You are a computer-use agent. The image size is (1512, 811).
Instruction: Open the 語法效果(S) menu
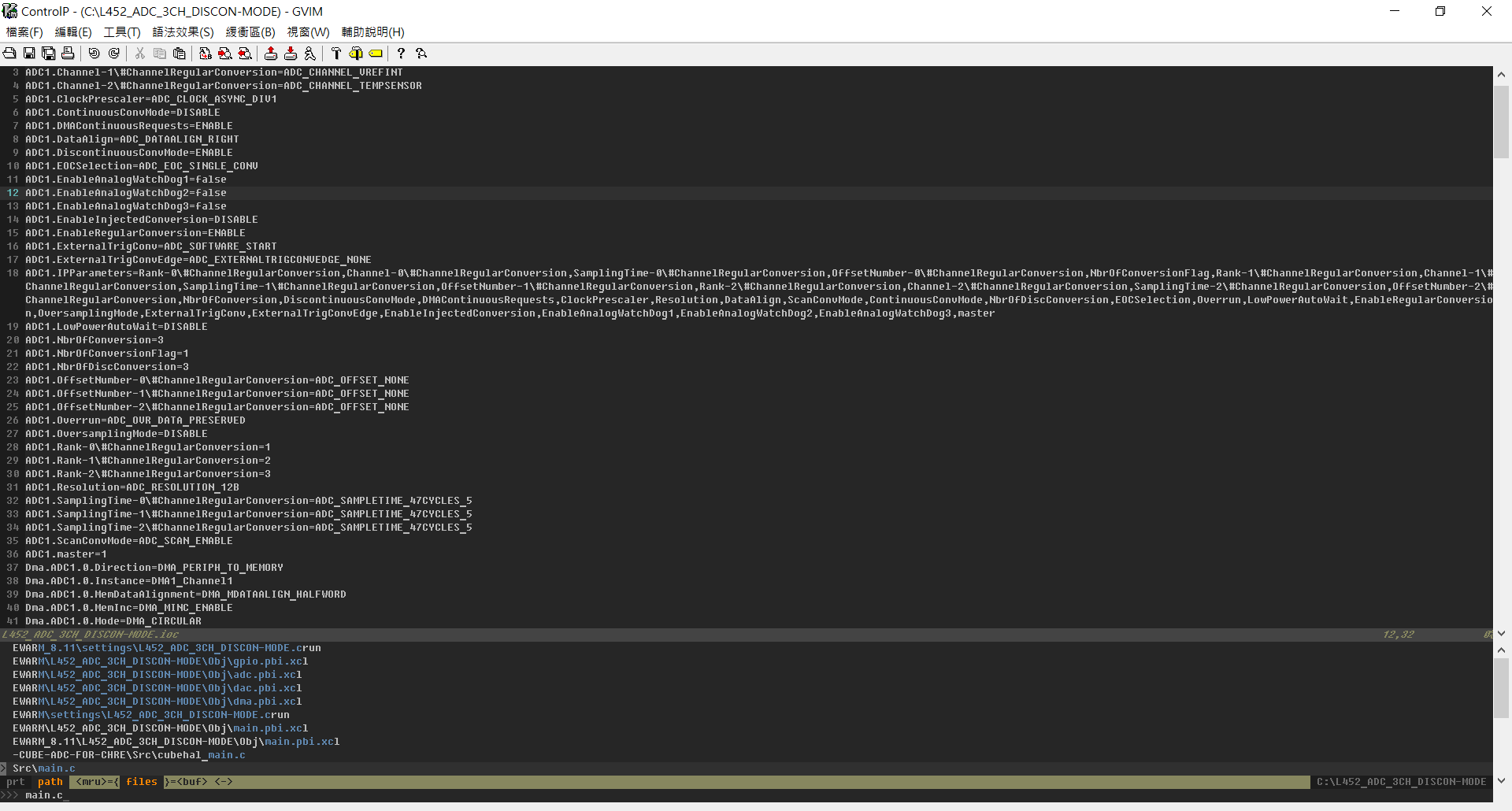tap(183, 32)
